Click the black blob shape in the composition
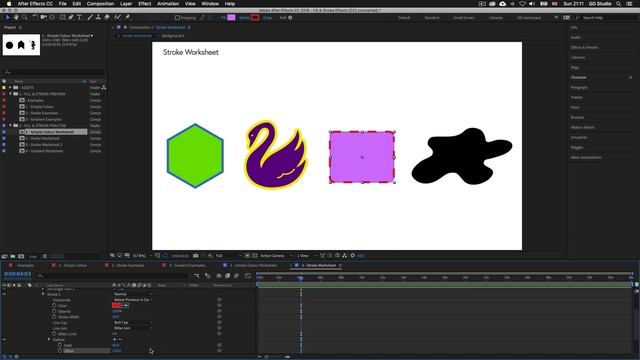This screenshot has height=360, width=640. coord(461,156)
